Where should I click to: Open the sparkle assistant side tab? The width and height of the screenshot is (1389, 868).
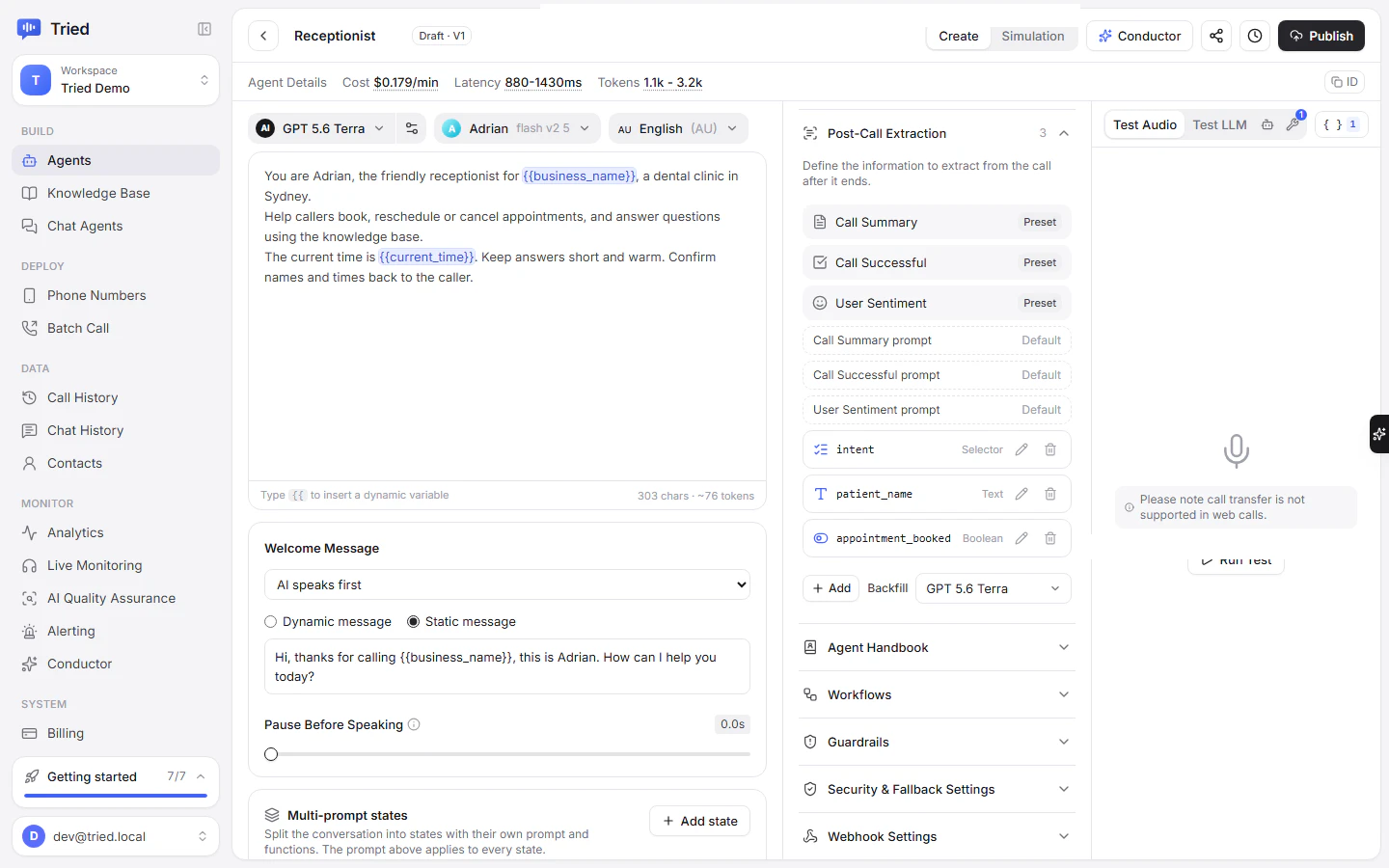[x=1379, y=434]
